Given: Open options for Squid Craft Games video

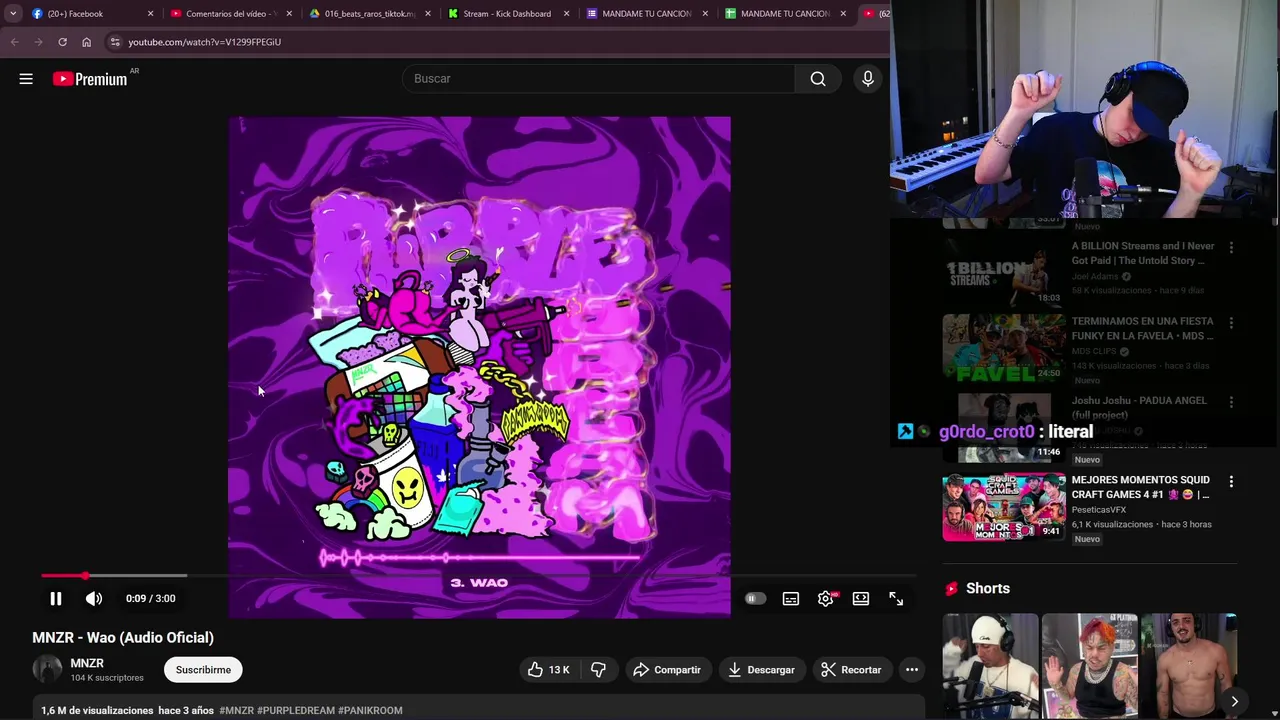Looking at the screenshot, I should pos(1231,481).
